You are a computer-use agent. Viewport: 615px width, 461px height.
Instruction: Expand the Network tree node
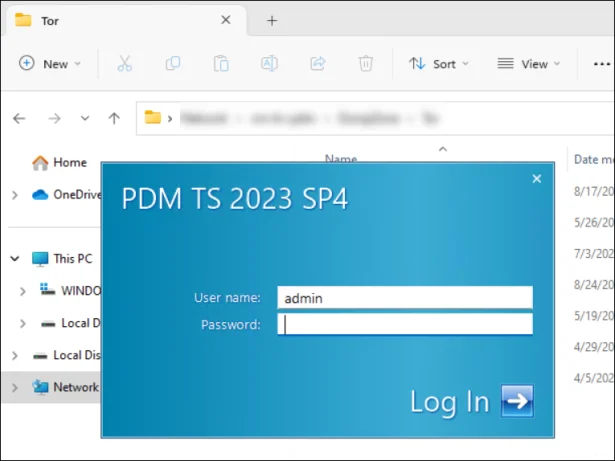coord(14,387)
